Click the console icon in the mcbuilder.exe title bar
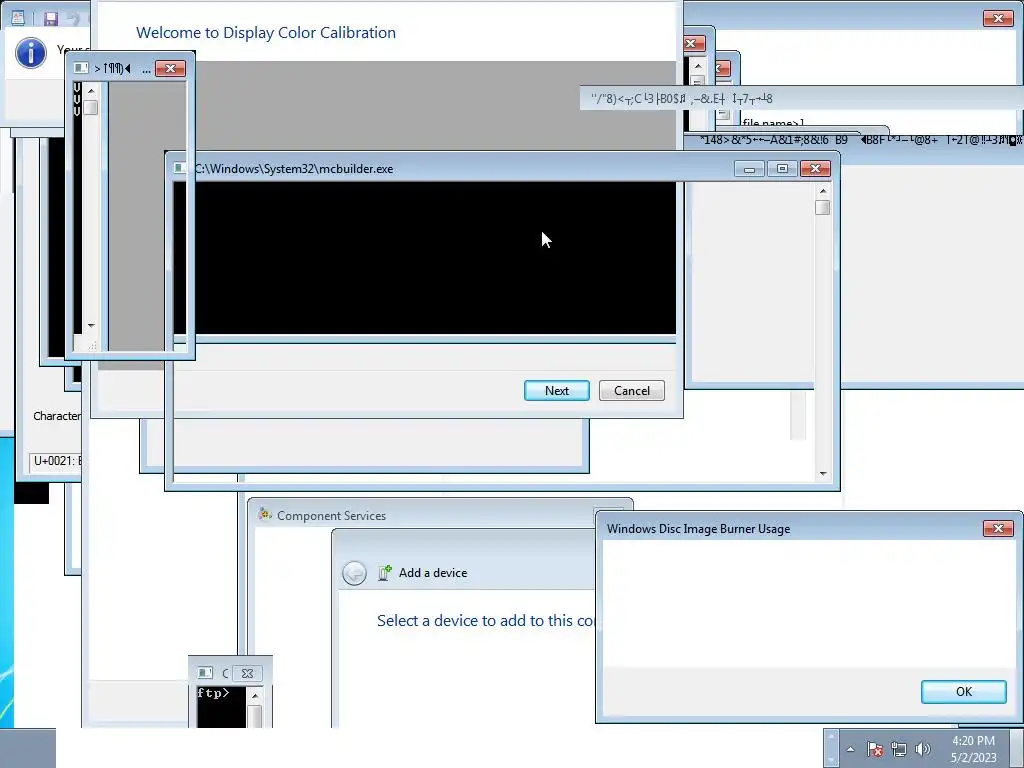1024x768 pixels. click(180, 168)
